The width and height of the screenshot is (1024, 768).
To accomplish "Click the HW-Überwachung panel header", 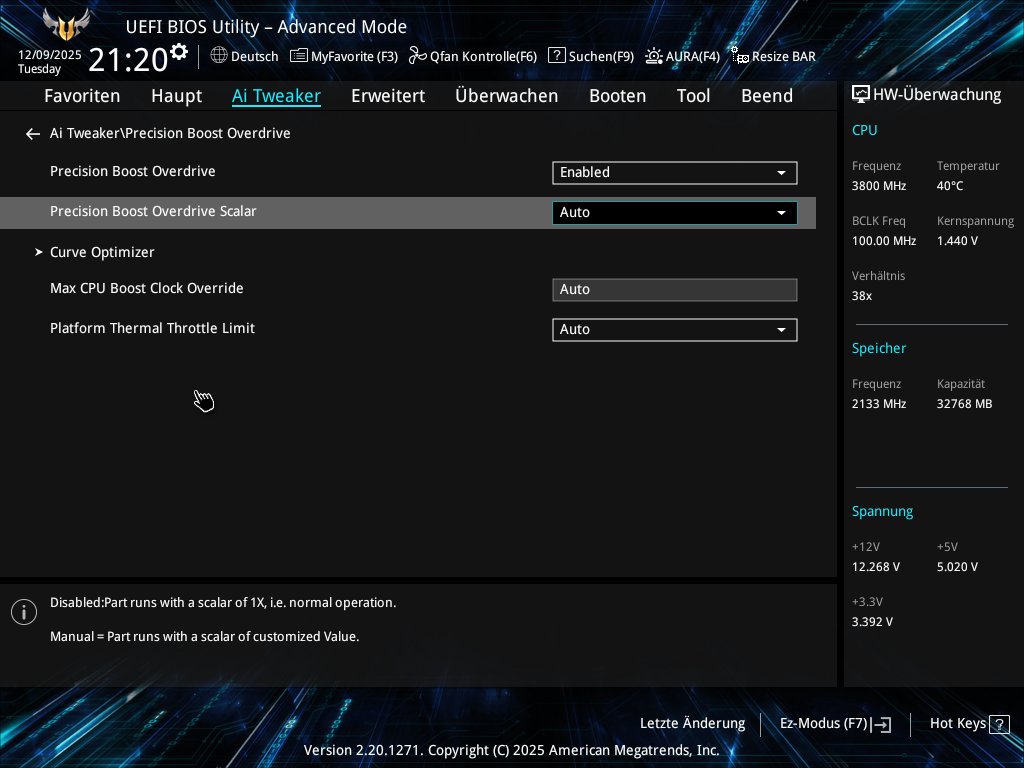I will [927, 95].
